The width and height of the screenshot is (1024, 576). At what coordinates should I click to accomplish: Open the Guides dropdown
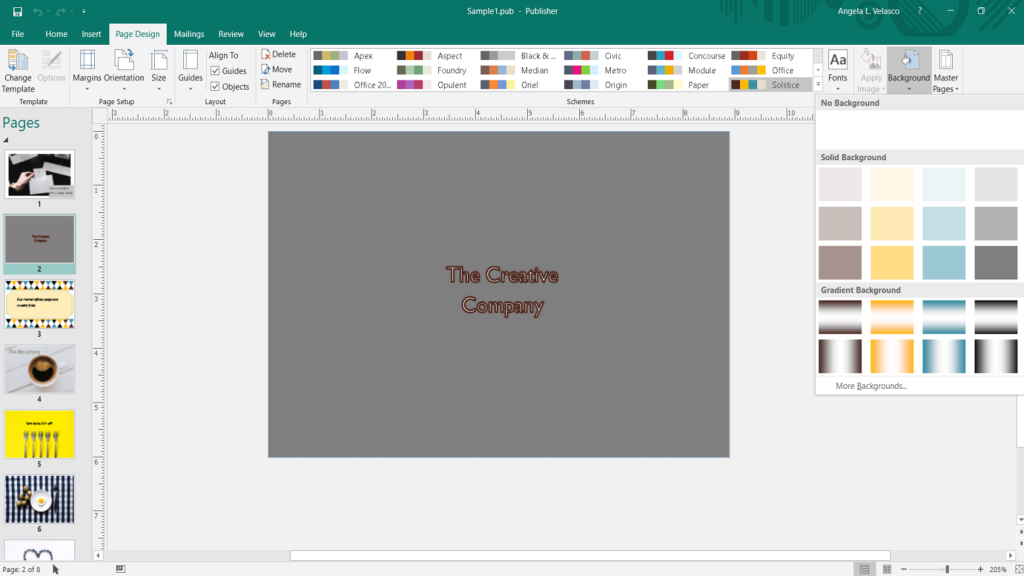tap(188, 68)
